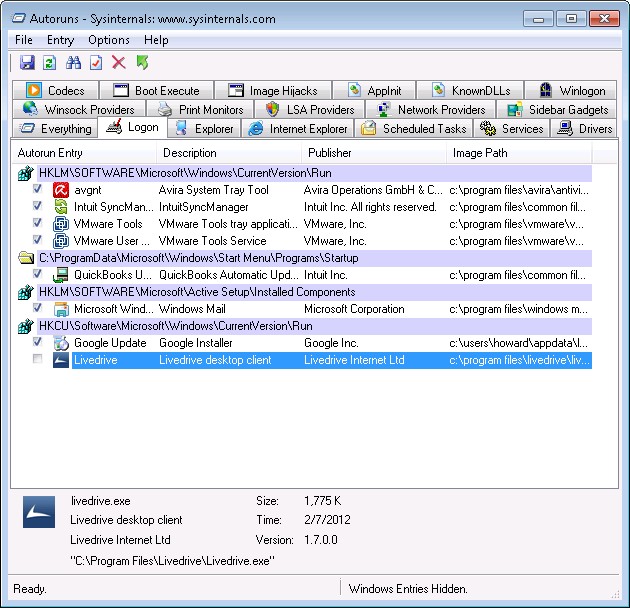Sort by the Description column header
The image size is (630, 608).
[229, 153]
